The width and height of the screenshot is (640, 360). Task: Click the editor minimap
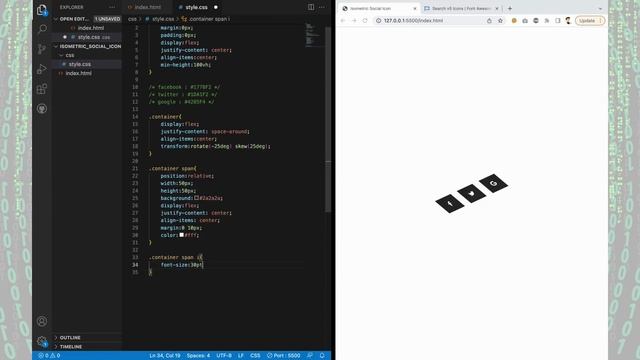[x=314, y=35]
